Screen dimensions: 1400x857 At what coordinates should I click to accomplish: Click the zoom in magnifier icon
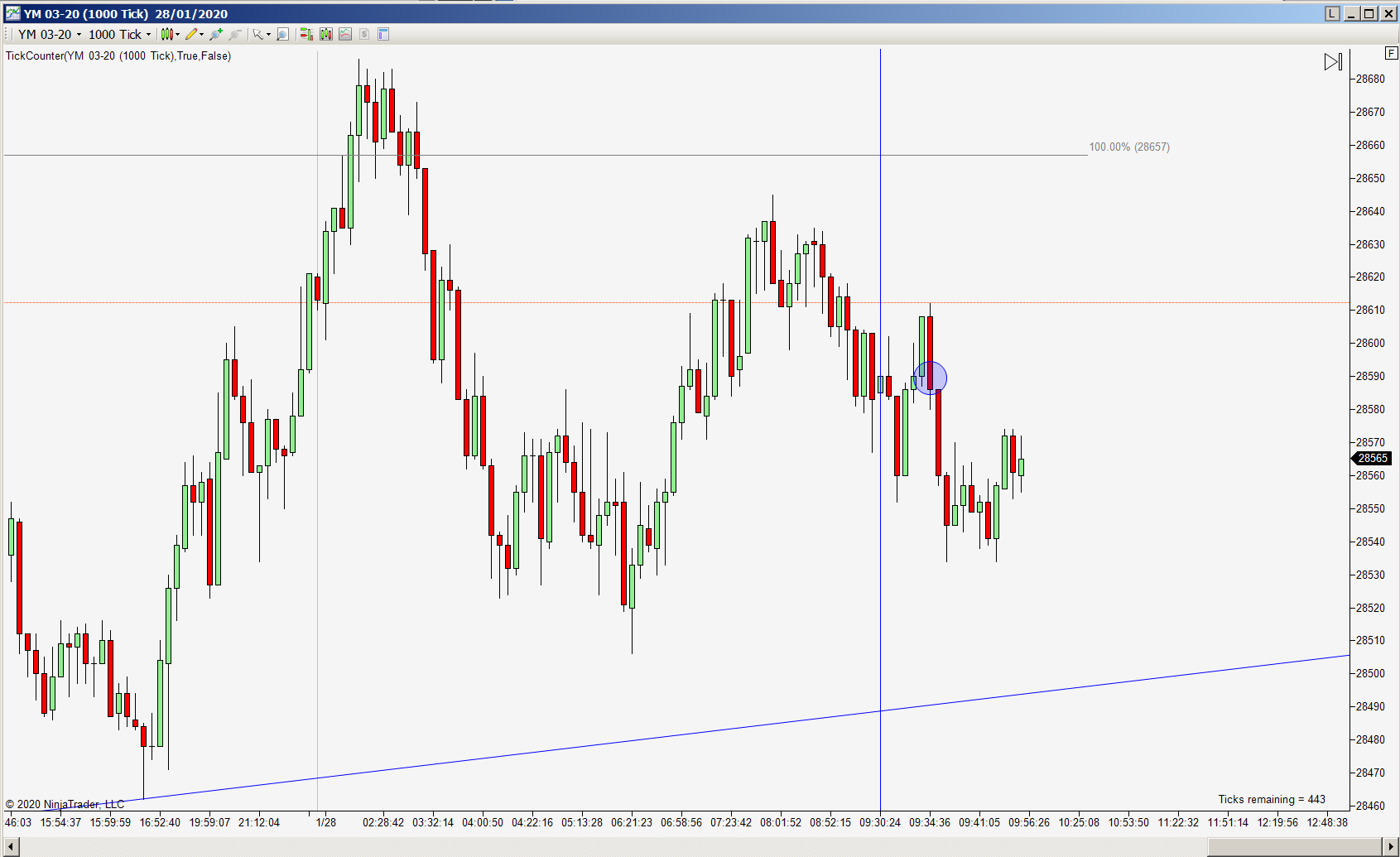tap(216, 34)
